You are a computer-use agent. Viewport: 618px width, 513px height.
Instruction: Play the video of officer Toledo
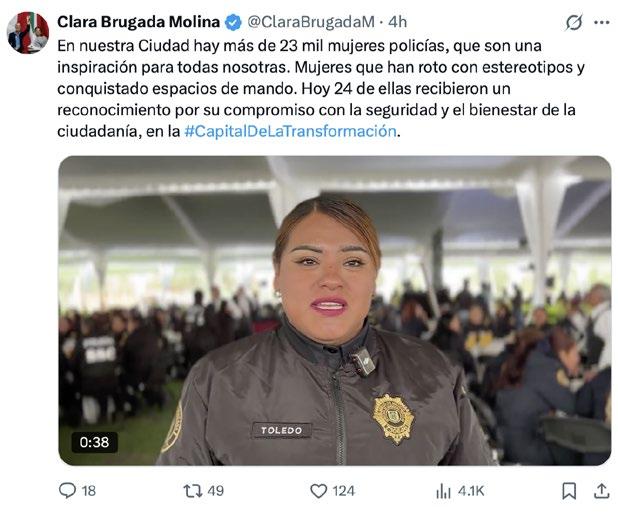pyautogui.click(x=335, y=310)
